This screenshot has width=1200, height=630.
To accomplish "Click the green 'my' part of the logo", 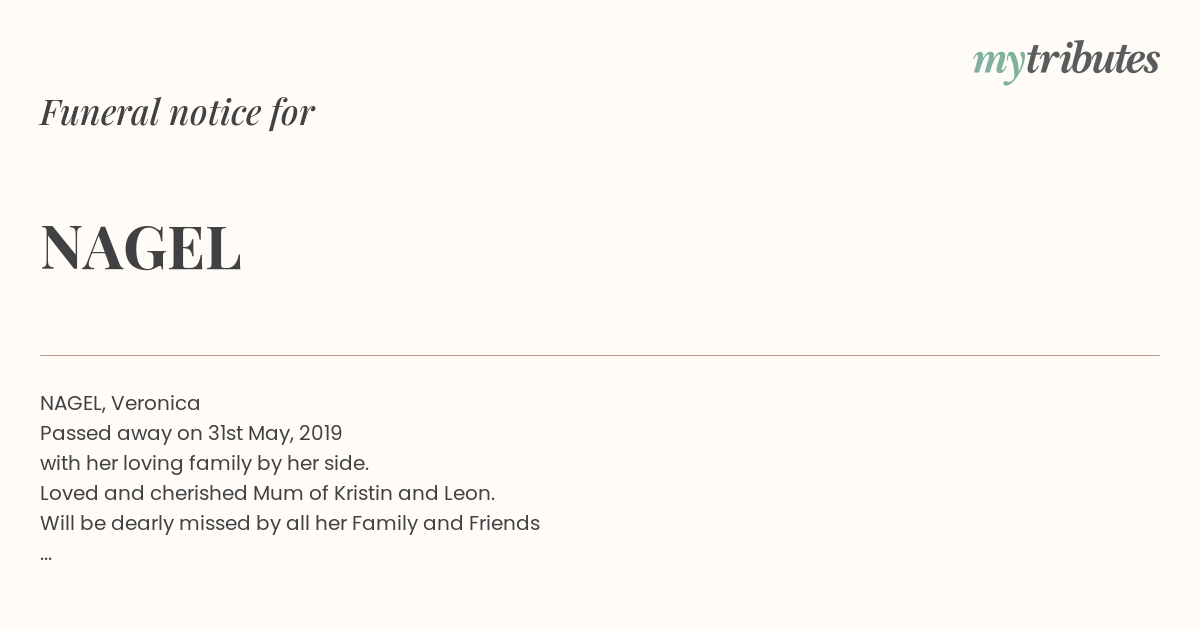I will tap(999, 64).
